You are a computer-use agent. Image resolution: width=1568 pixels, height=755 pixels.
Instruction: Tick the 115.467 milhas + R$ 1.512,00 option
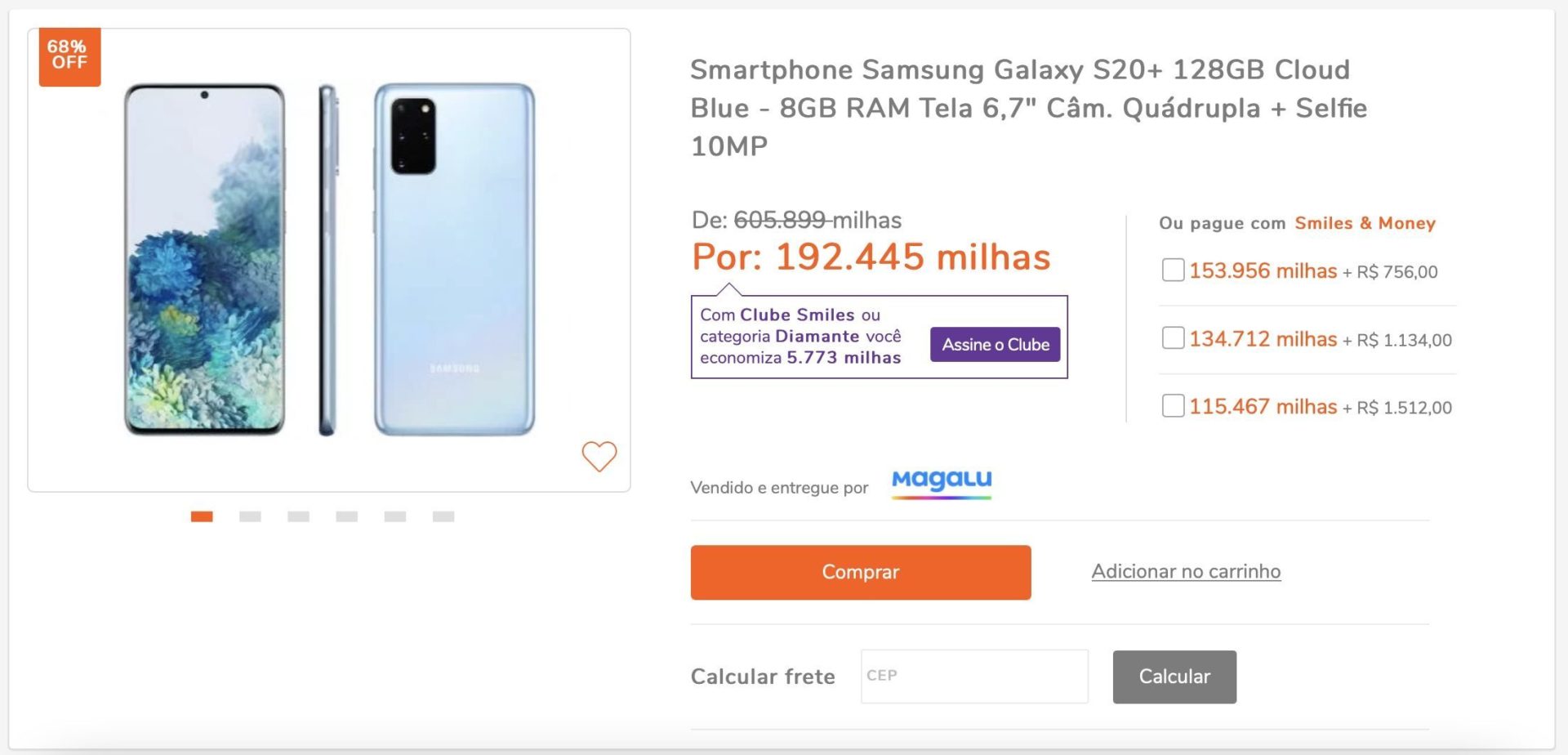1173,405
